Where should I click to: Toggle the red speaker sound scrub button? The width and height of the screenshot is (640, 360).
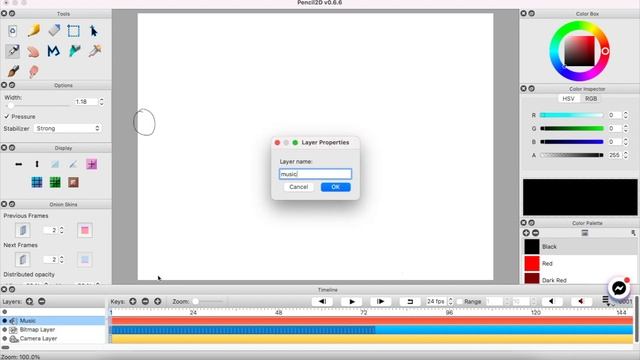[x=581, y=302]
